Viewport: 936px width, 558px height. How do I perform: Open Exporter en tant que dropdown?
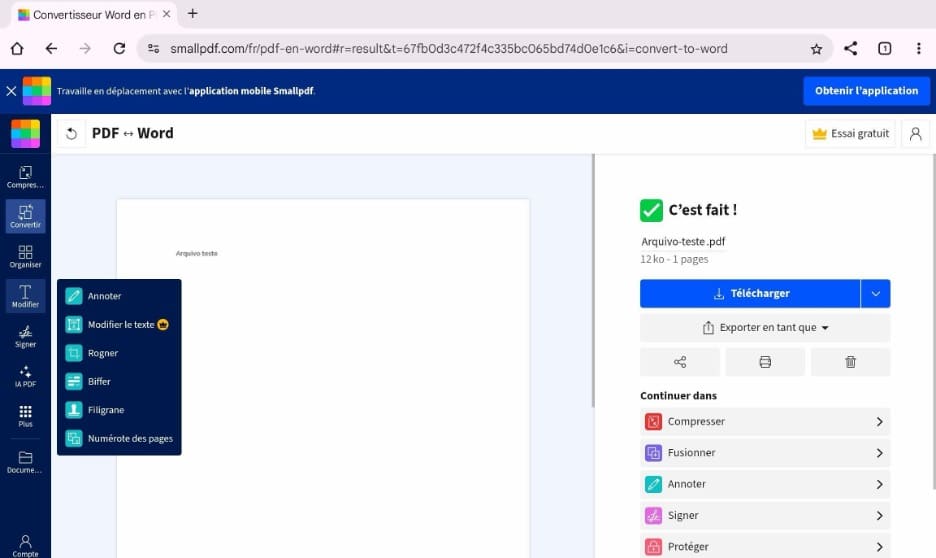point(765,328)
